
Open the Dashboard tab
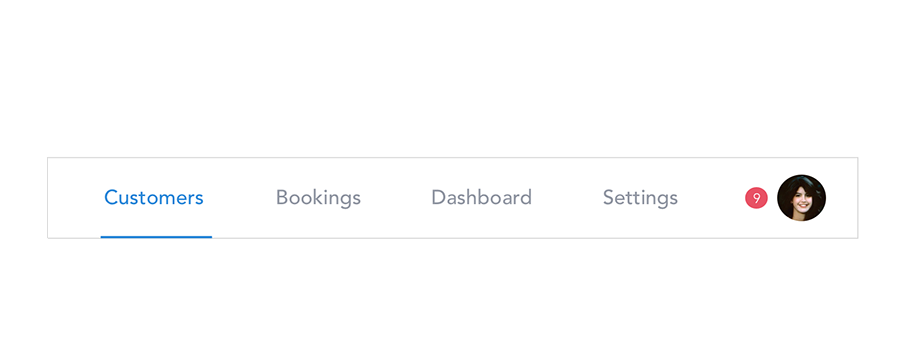click(x=481, y=198)
